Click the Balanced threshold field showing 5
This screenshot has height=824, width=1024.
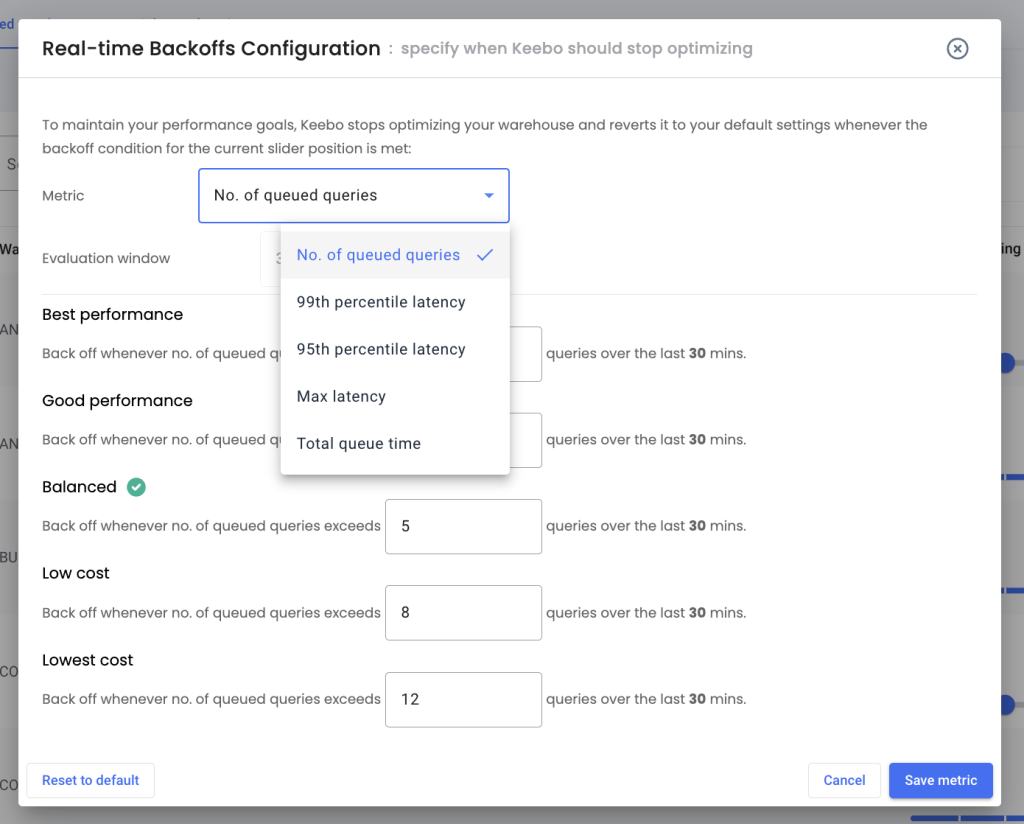pos(463,526)
